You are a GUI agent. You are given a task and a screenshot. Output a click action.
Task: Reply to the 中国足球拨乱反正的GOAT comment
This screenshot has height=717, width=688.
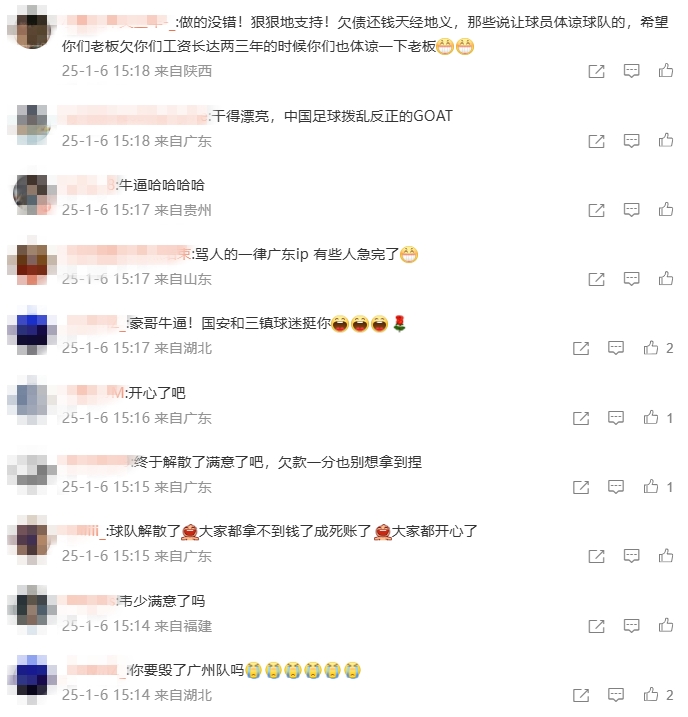click(631, 141)
